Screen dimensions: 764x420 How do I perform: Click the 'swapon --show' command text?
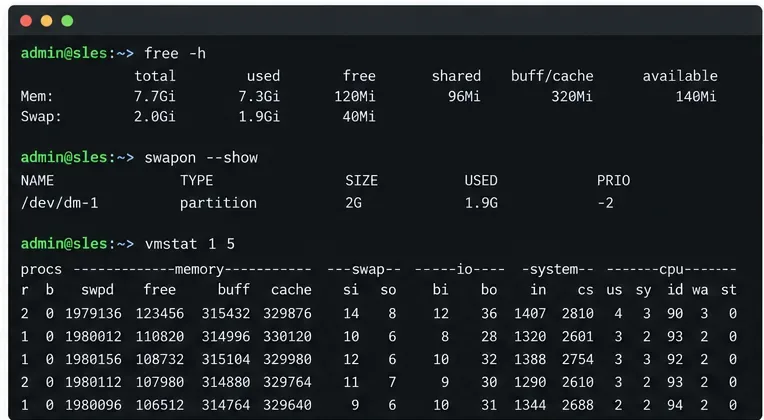point(201,158)
